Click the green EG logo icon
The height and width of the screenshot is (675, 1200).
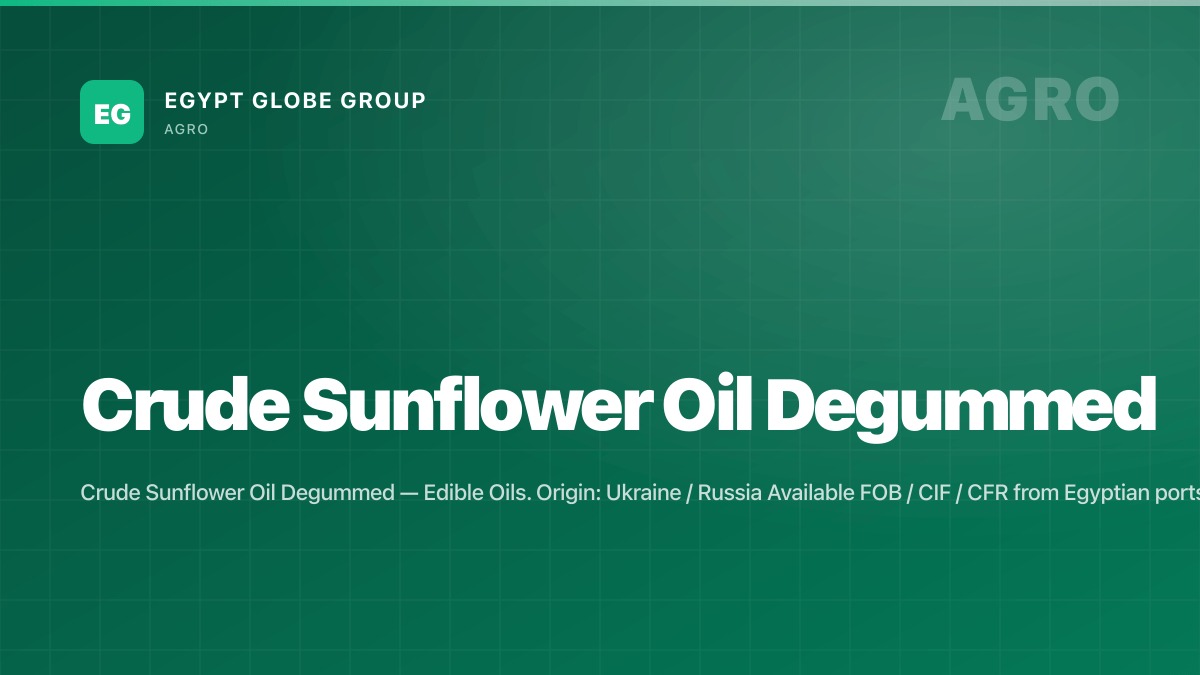(x=112, y=112)
